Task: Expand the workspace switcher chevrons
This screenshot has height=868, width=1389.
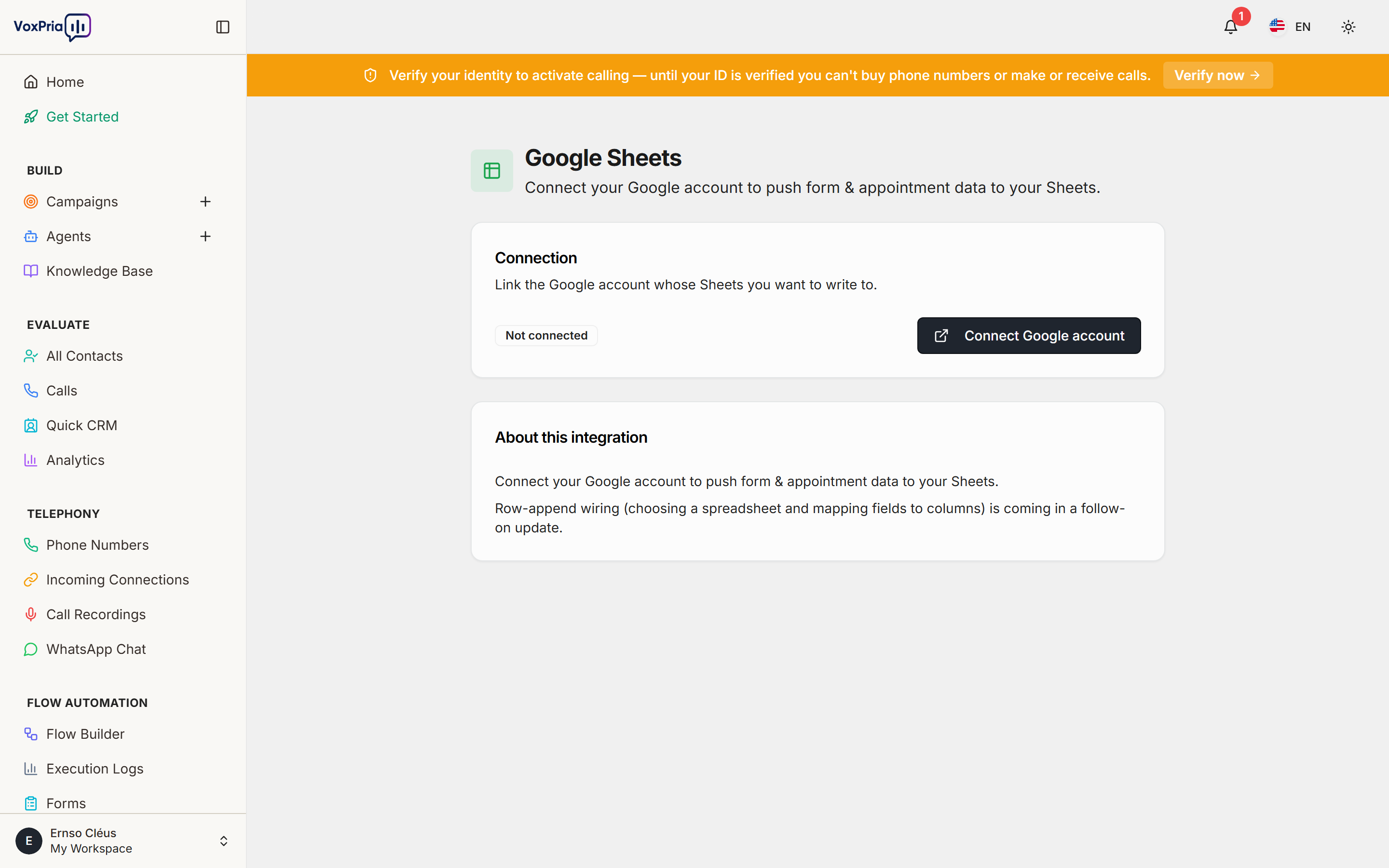Action: [224, 841]
